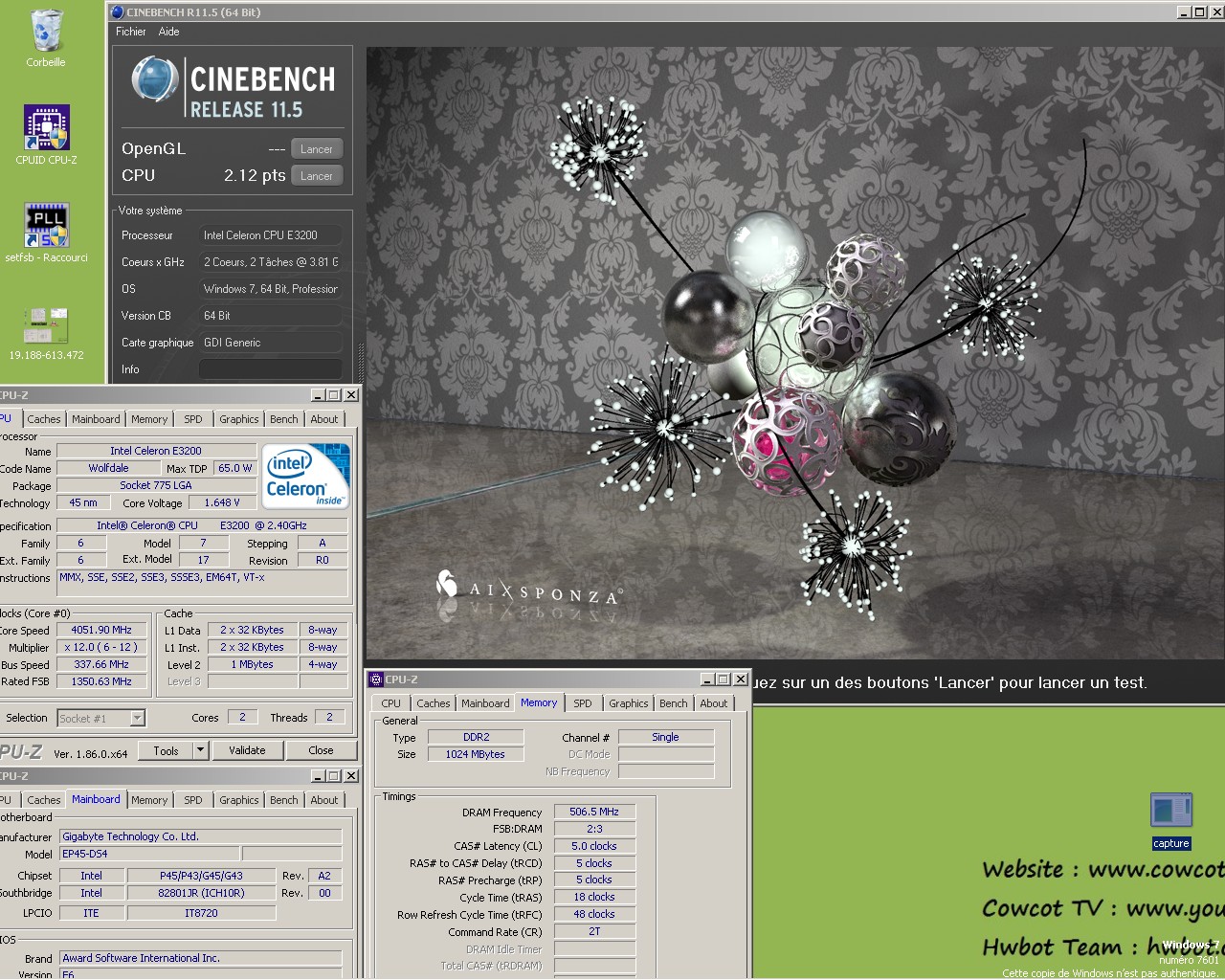The height and width of the screenshot is (980, 1225).
Task: Click the CAS# Latency value 5.0 clocks
Action: point(594,846)
